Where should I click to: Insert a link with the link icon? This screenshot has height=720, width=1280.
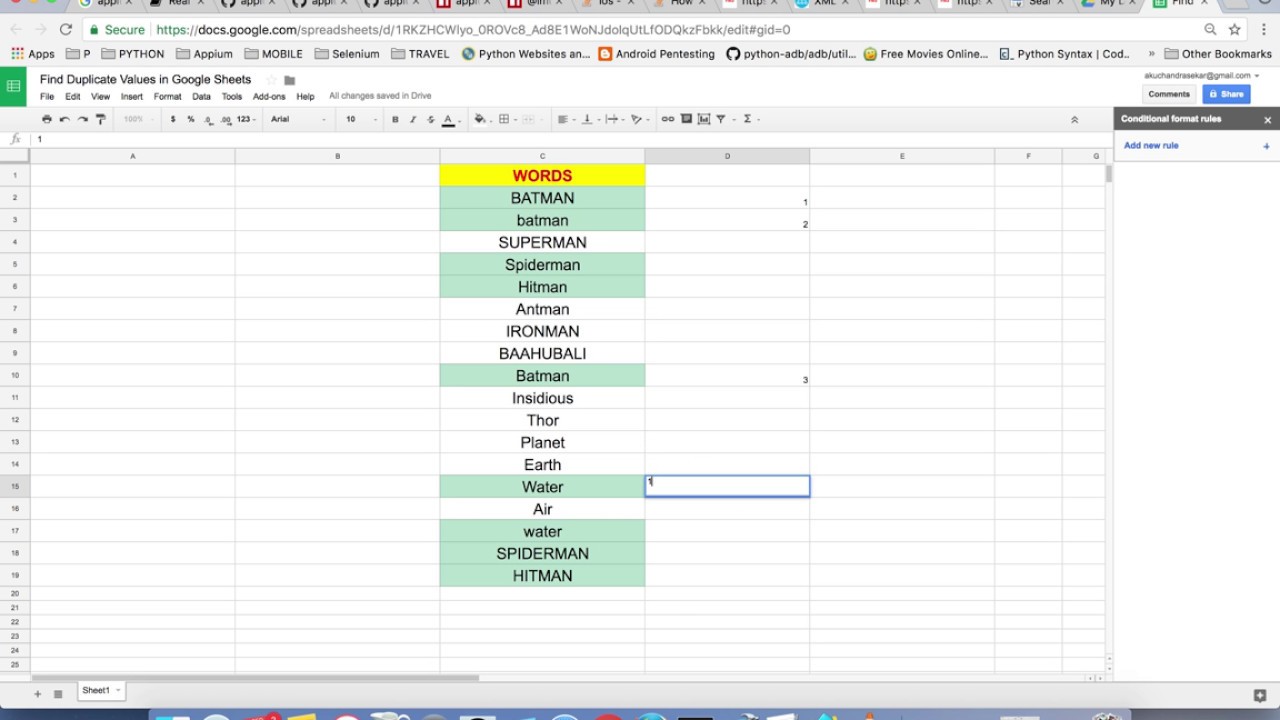(x=668, y=119)
